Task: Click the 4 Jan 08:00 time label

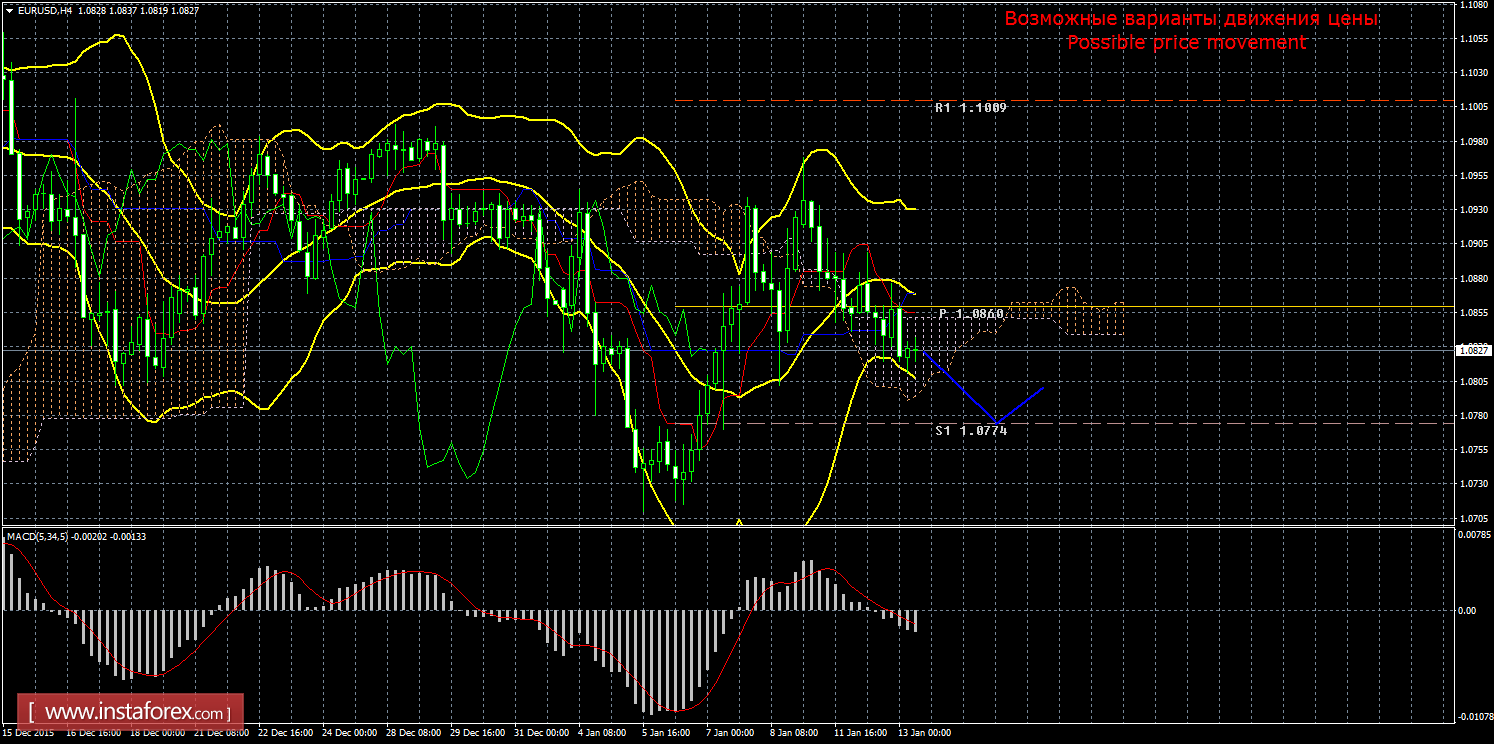Action: (602, 733)
